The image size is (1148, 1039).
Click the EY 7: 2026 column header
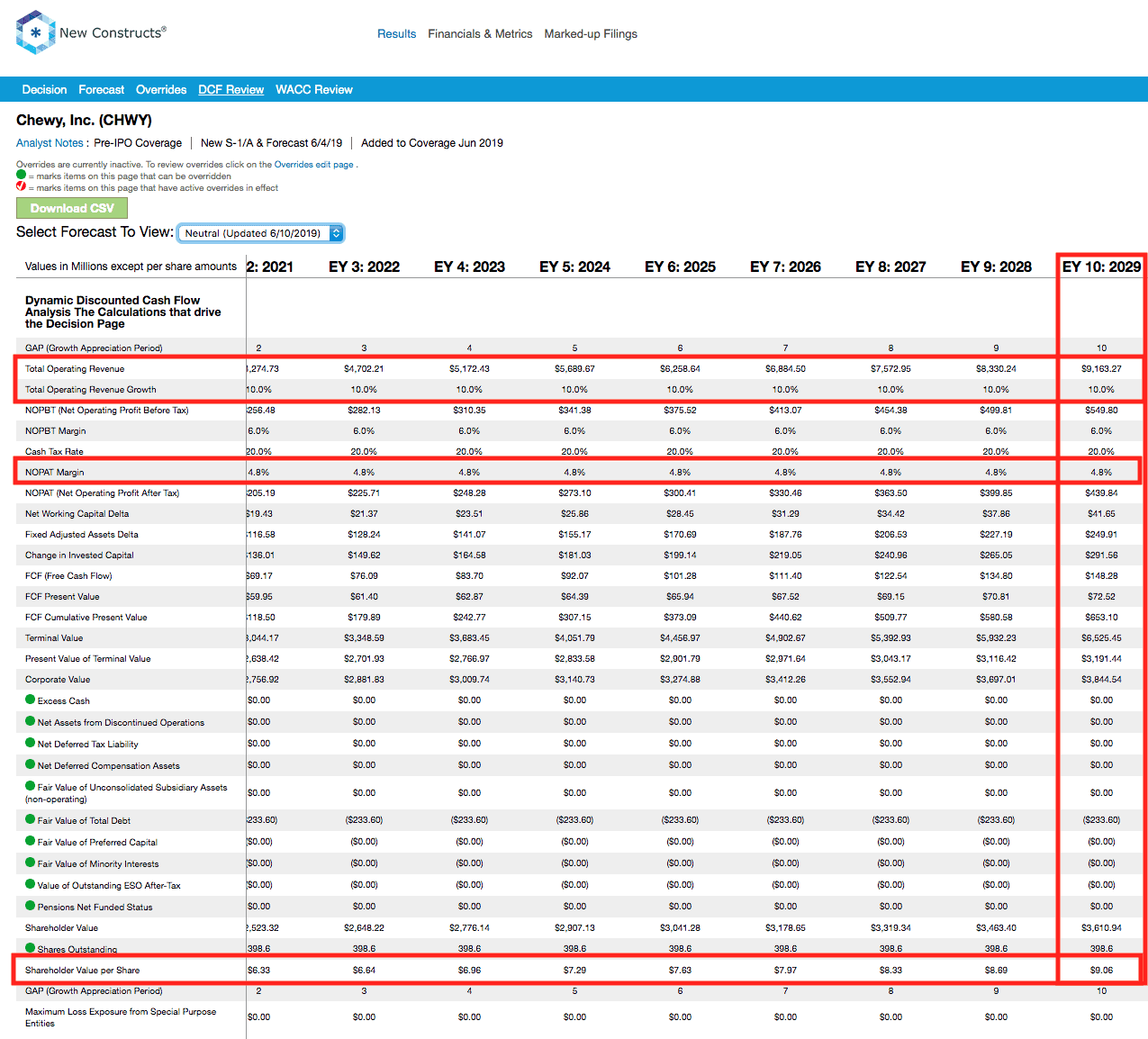point(785,267)
